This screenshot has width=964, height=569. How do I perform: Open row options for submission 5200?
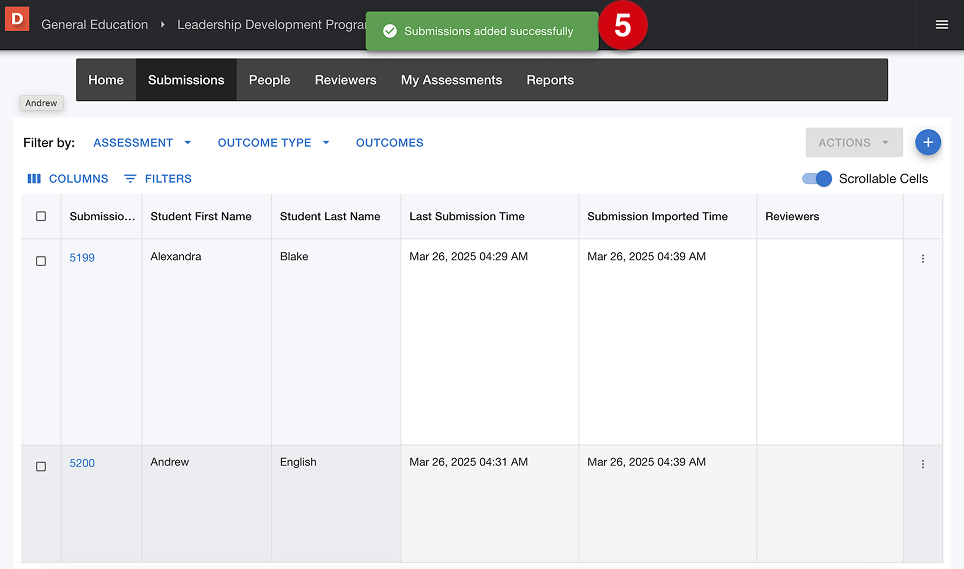(x=922, y=464)
